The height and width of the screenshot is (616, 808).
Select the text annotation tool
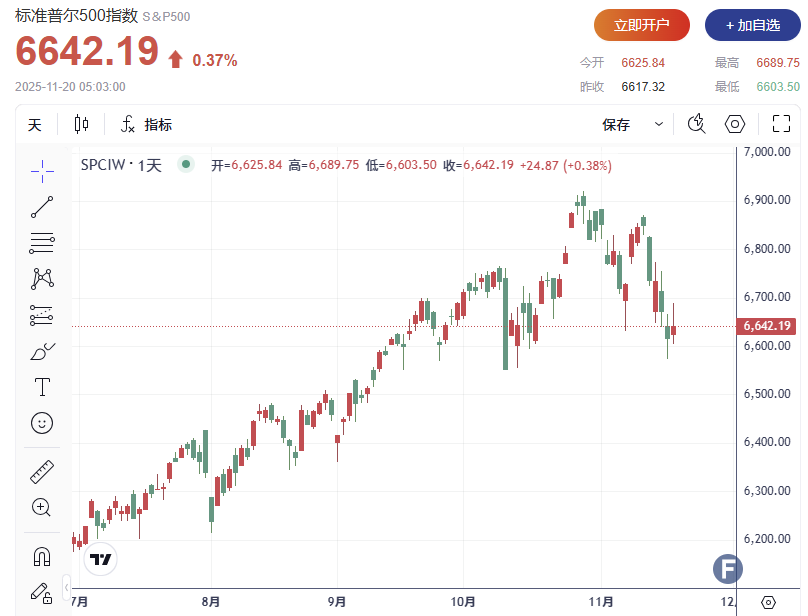(42, 386)
